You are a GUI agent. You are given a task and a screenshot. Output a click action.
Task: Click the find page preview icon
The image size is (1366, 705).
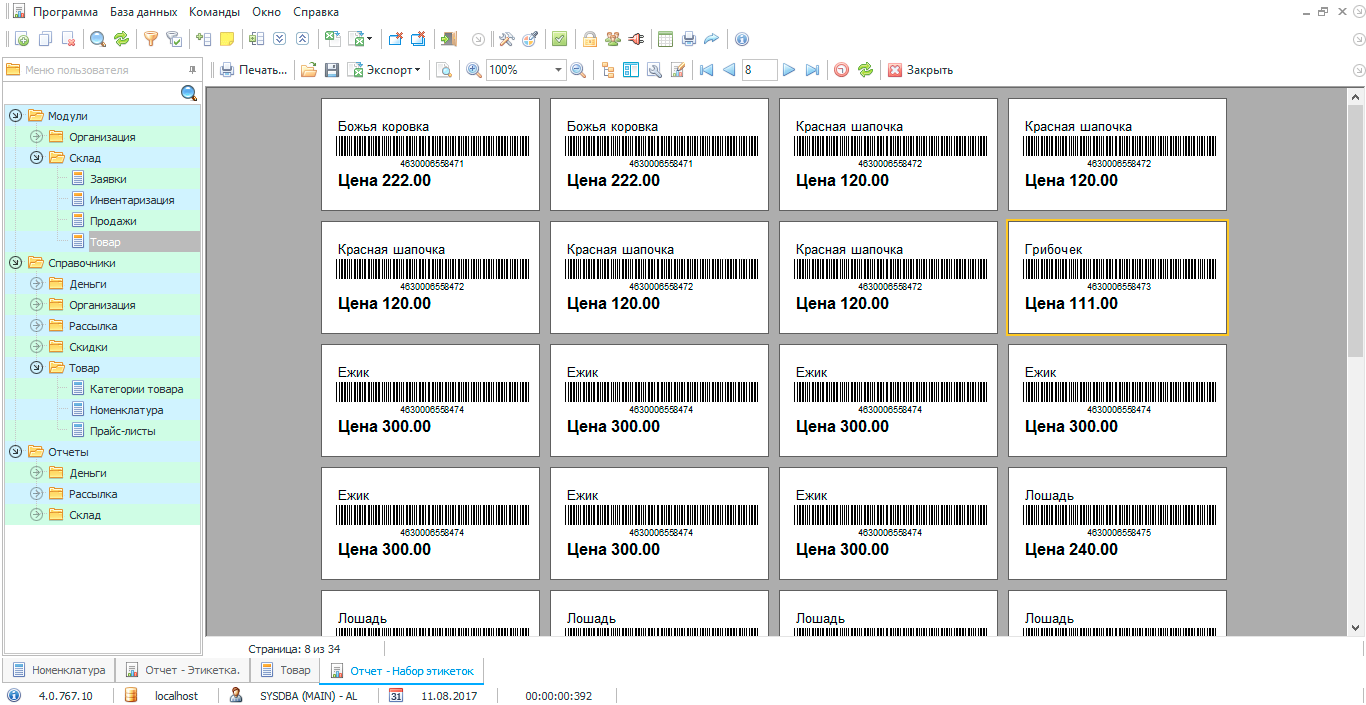click(444, 70)
